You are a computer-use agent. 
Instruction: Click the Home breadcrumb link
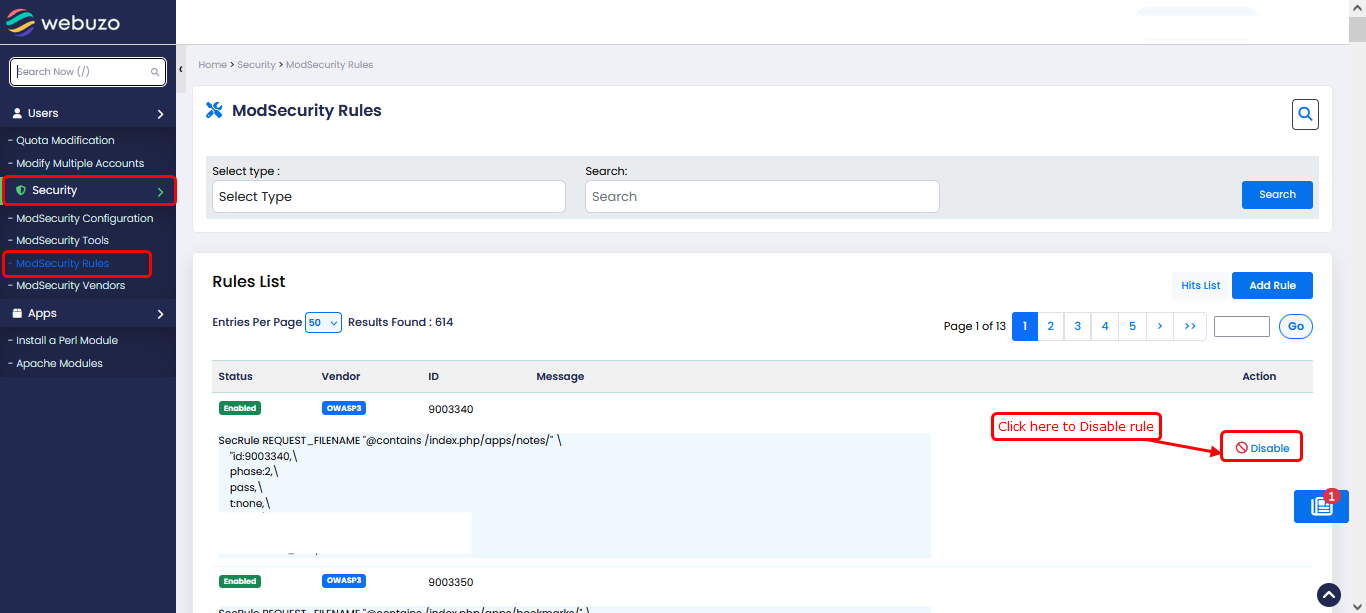click(212, 65)
